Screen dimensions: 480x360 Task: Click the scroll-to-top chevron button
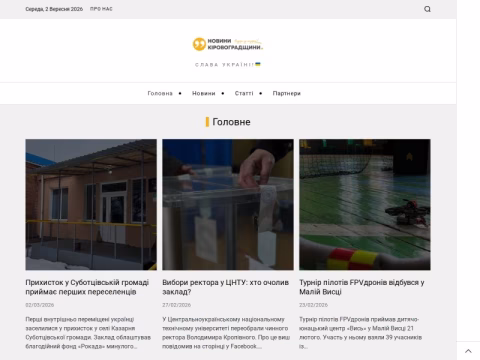[468, 351]
